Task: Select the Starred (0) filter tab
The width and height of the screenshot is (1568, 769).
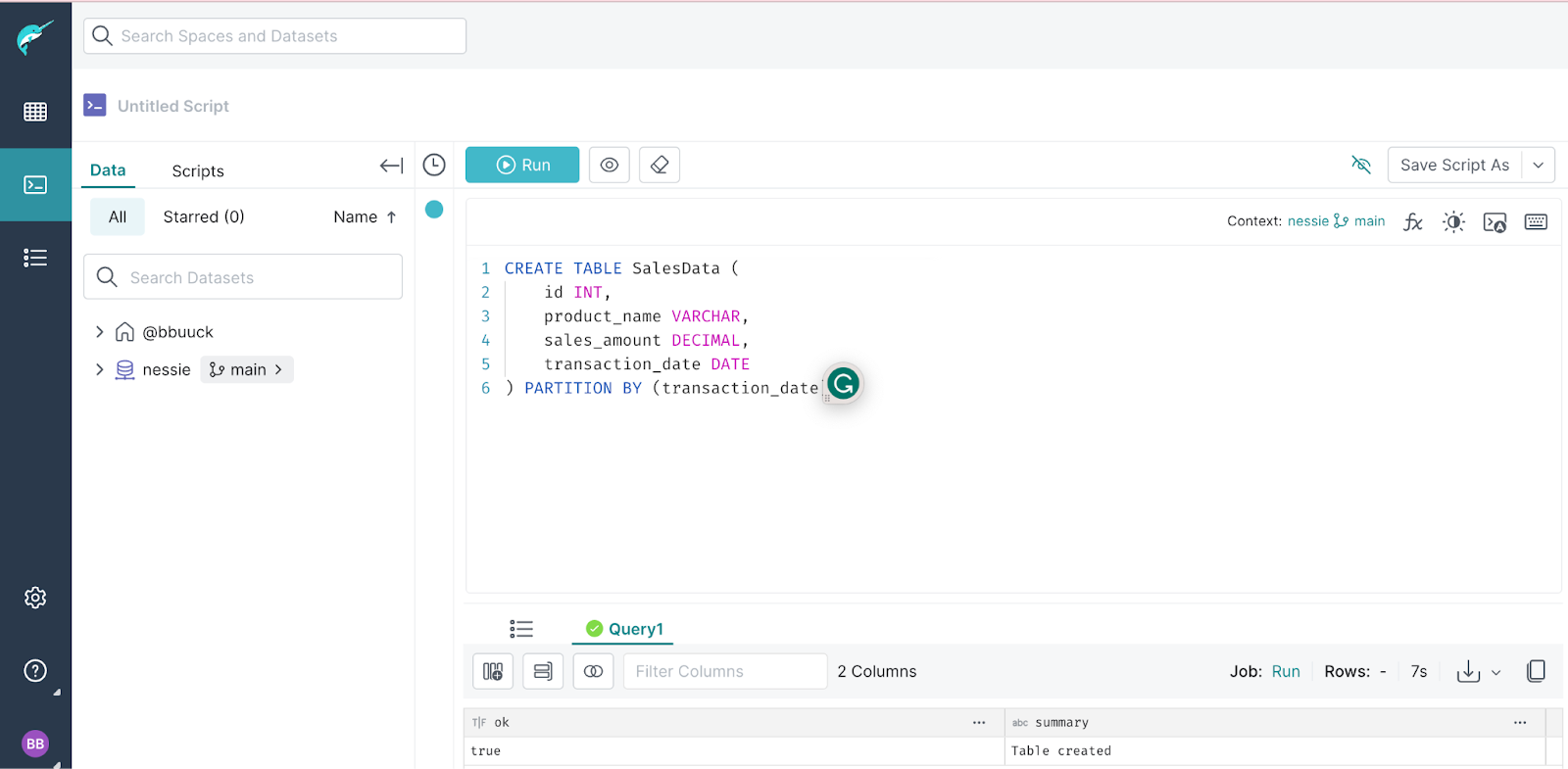Action: tap(204, 217)
